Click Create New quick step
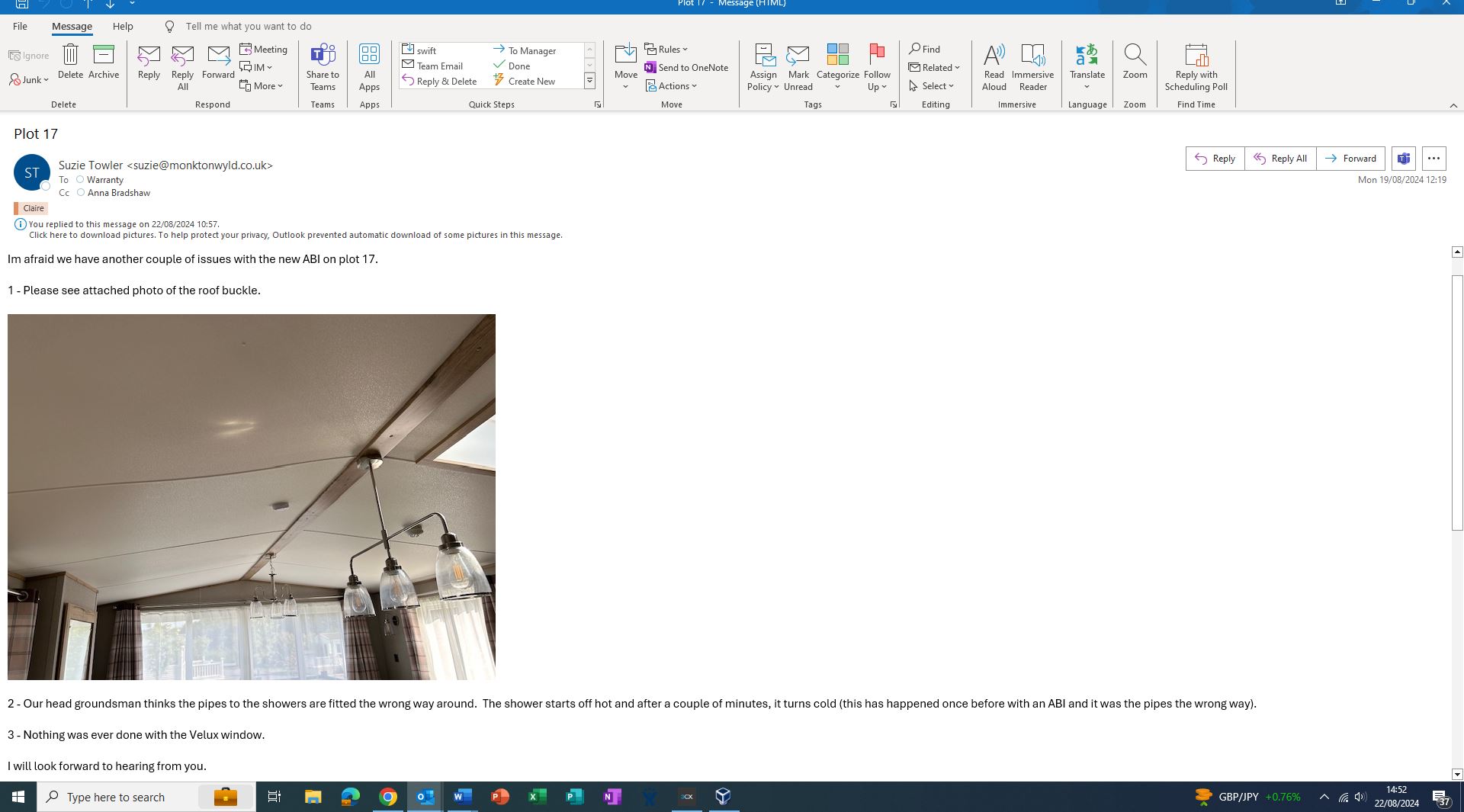 [x=525, y=81]
